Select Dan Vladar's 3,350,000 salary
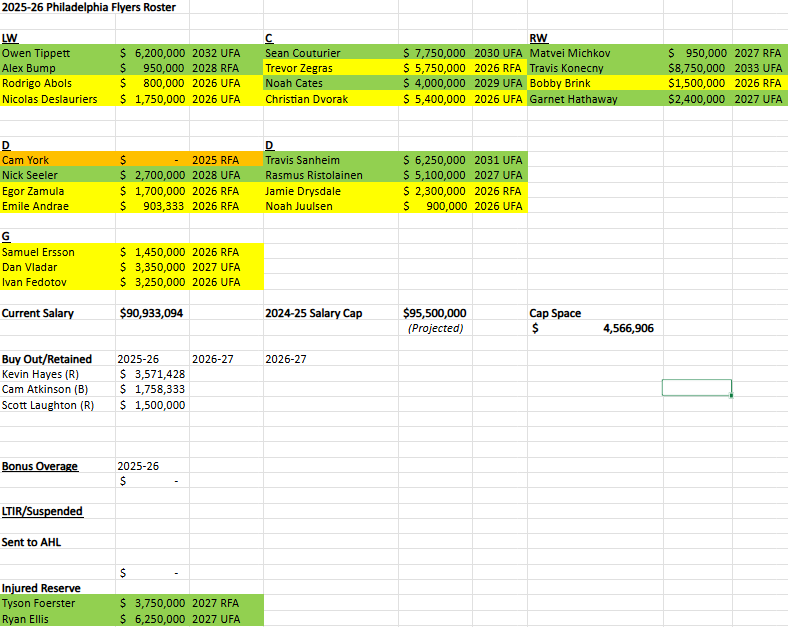The width and height of the screenshot is (788, 627). 152,267
